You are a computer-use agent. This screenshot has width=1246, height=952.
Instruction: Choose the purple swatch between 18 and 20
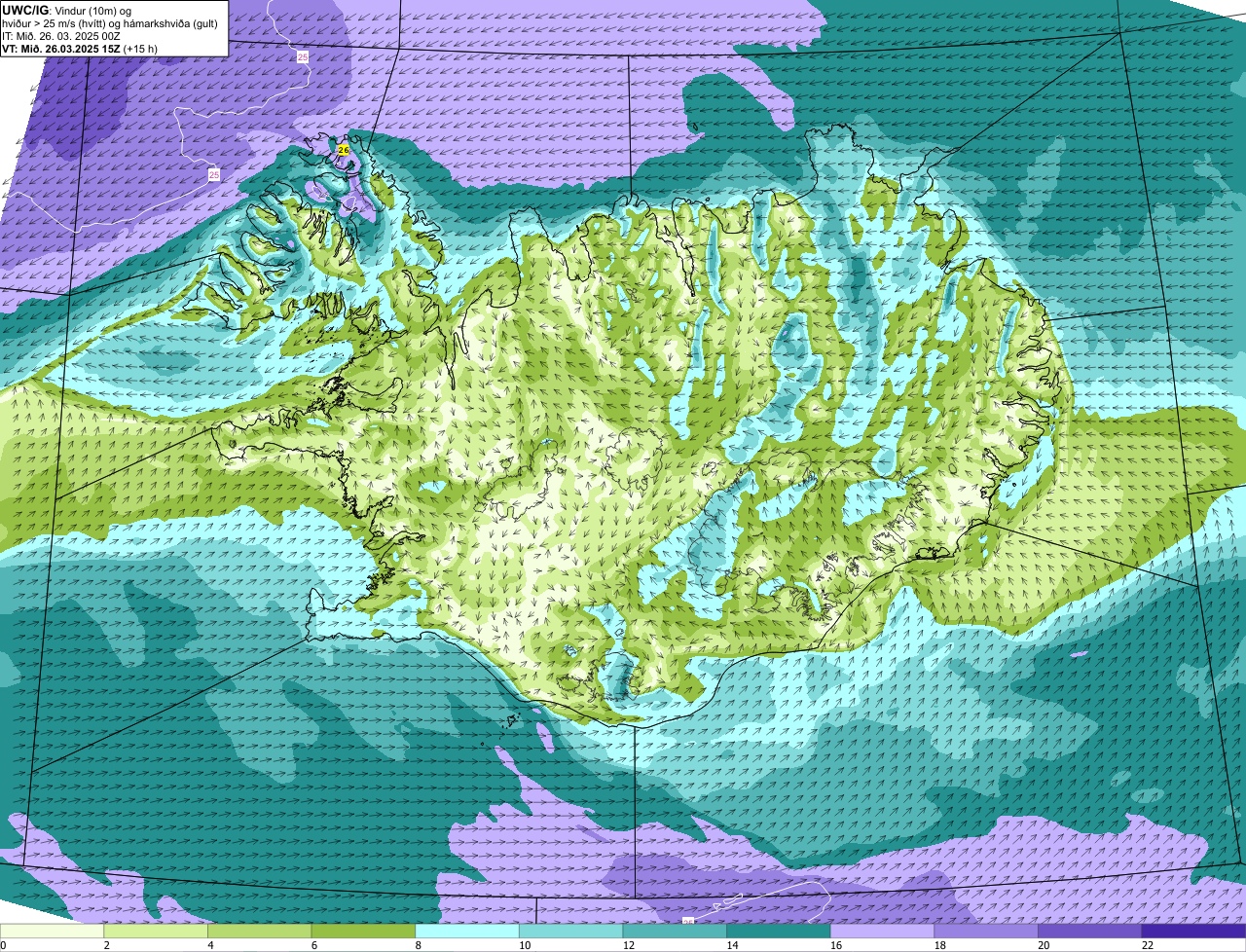[x=986, y=931]
